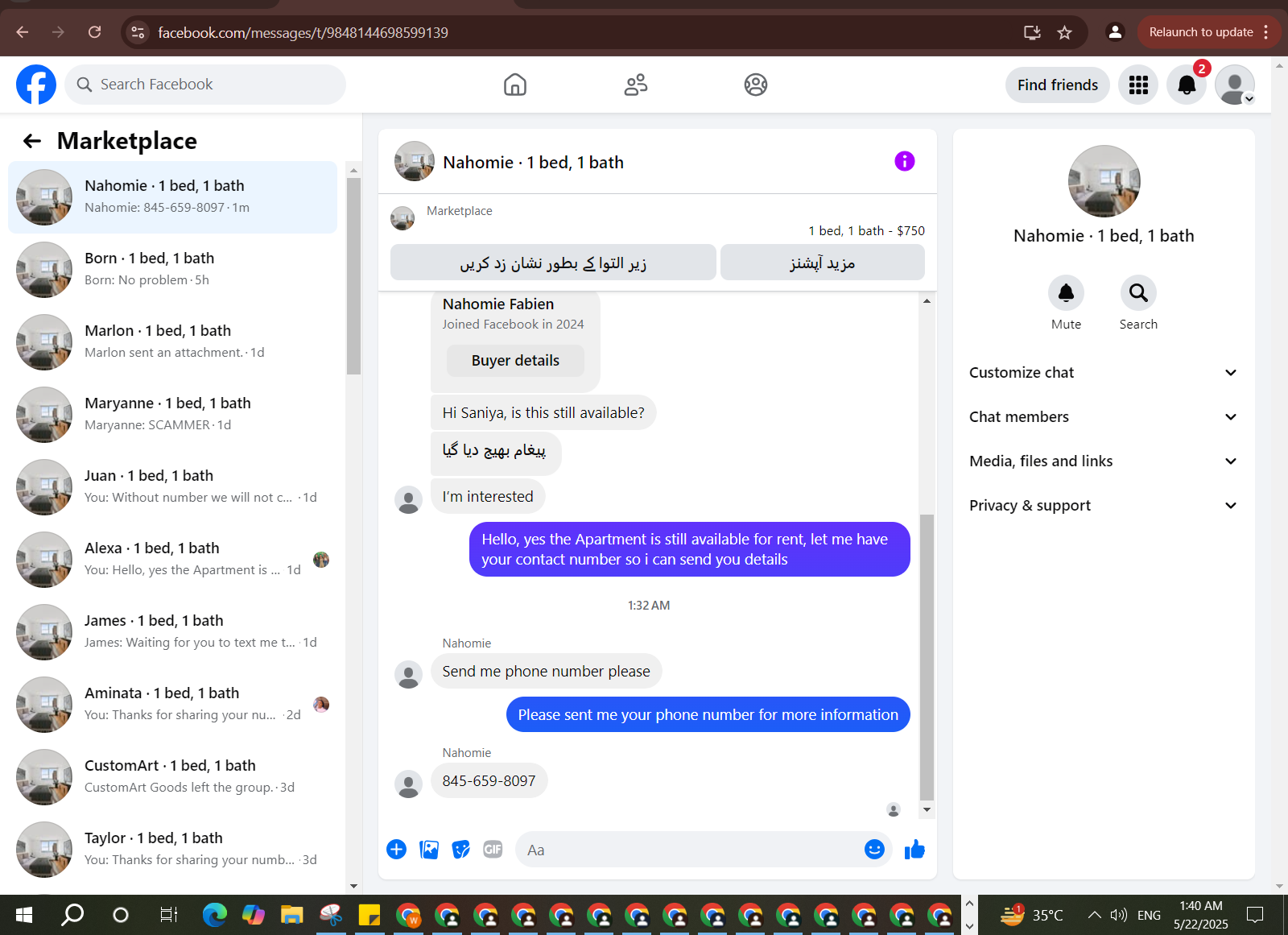Send a thumbs up like
The image size is (1288, 935).
coord(914,850)
